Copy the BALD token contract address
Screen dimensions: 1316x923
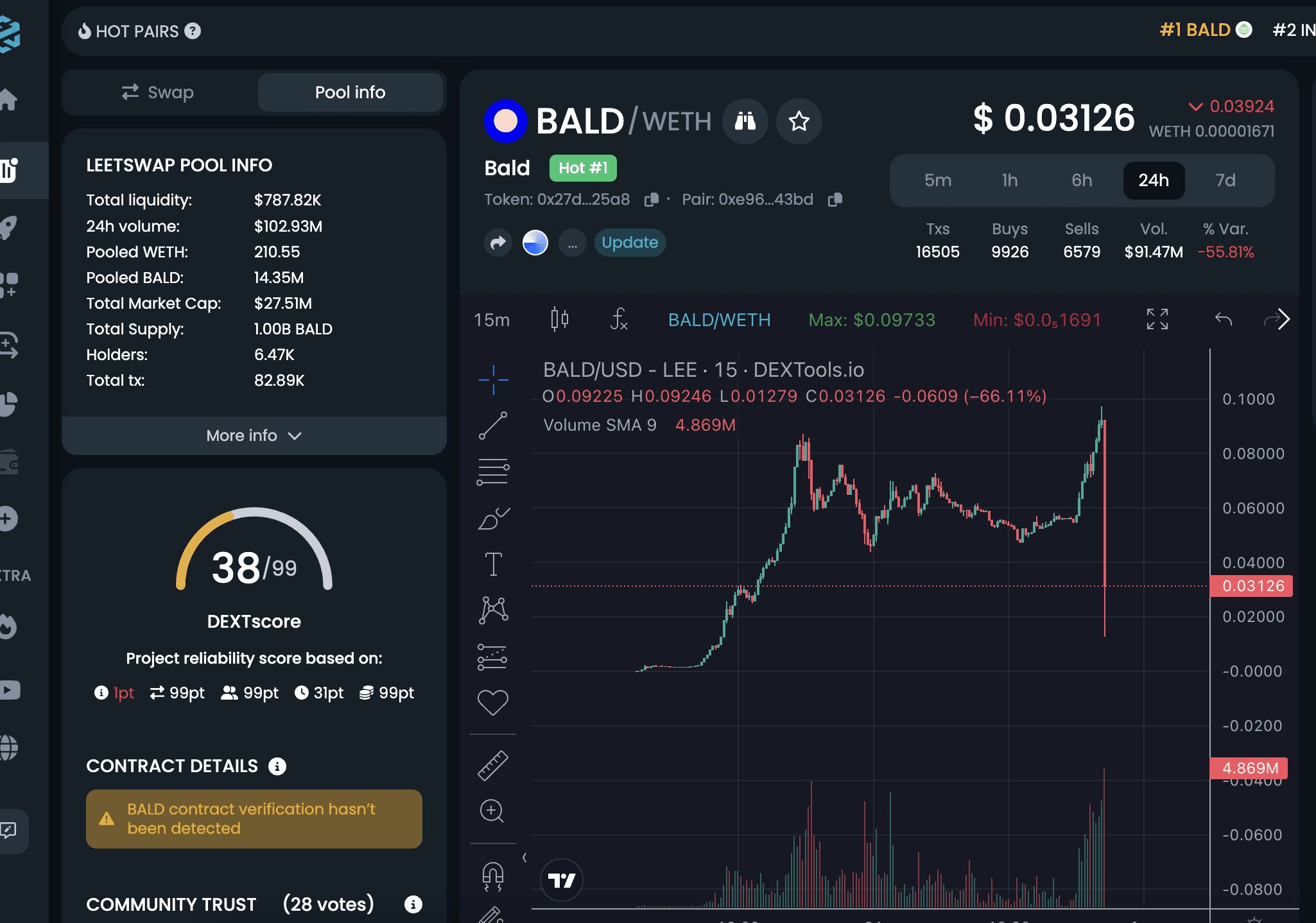coord(651,199)
